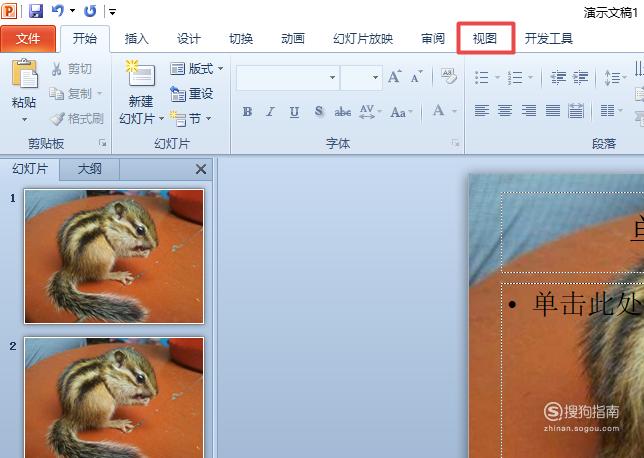Image resolution: width=644 pixels, height=458 pixels.
Task: Close the slides/outline pane with X
Action: [201, 169]
